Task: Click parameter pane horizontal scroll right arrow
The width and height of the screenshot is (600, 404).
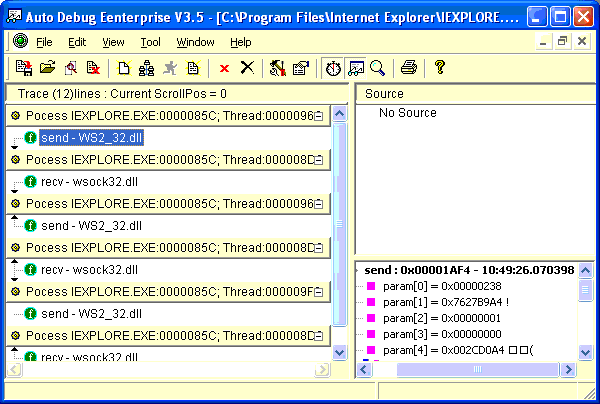Action: pyautogui.click(x=569, y=370)
